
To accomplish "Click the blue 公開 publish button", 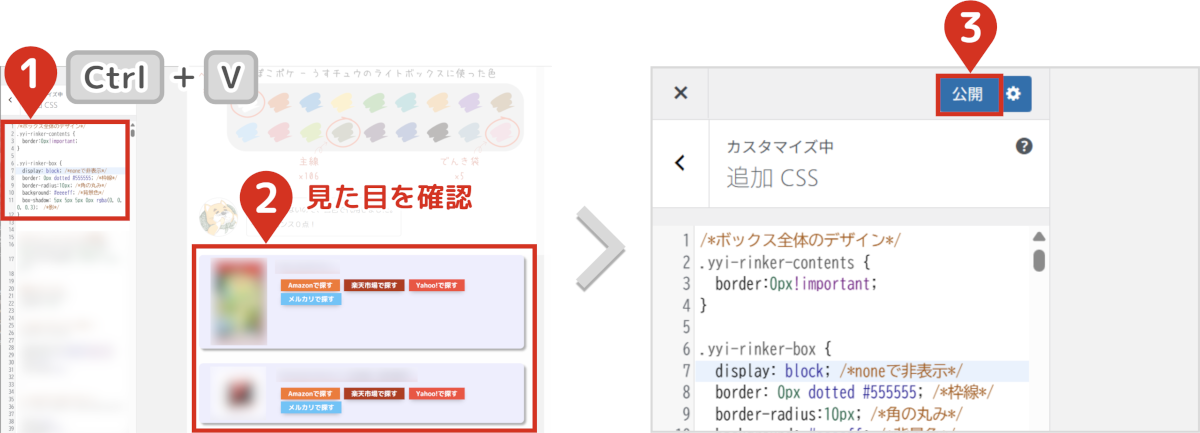I will 968,94.
